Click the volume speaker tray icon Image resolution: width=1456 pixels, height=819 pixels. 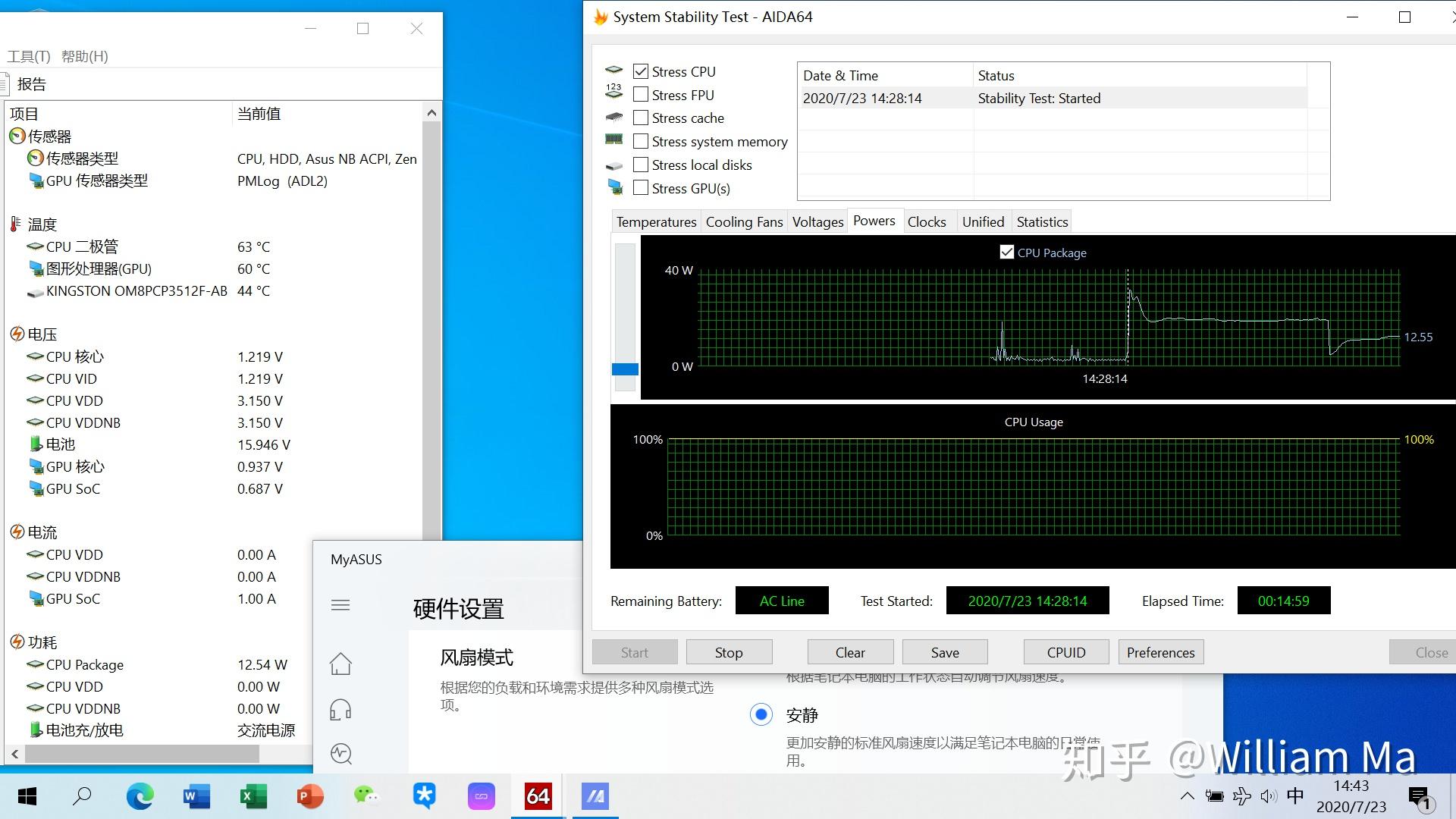click(x=1268, y=796)
